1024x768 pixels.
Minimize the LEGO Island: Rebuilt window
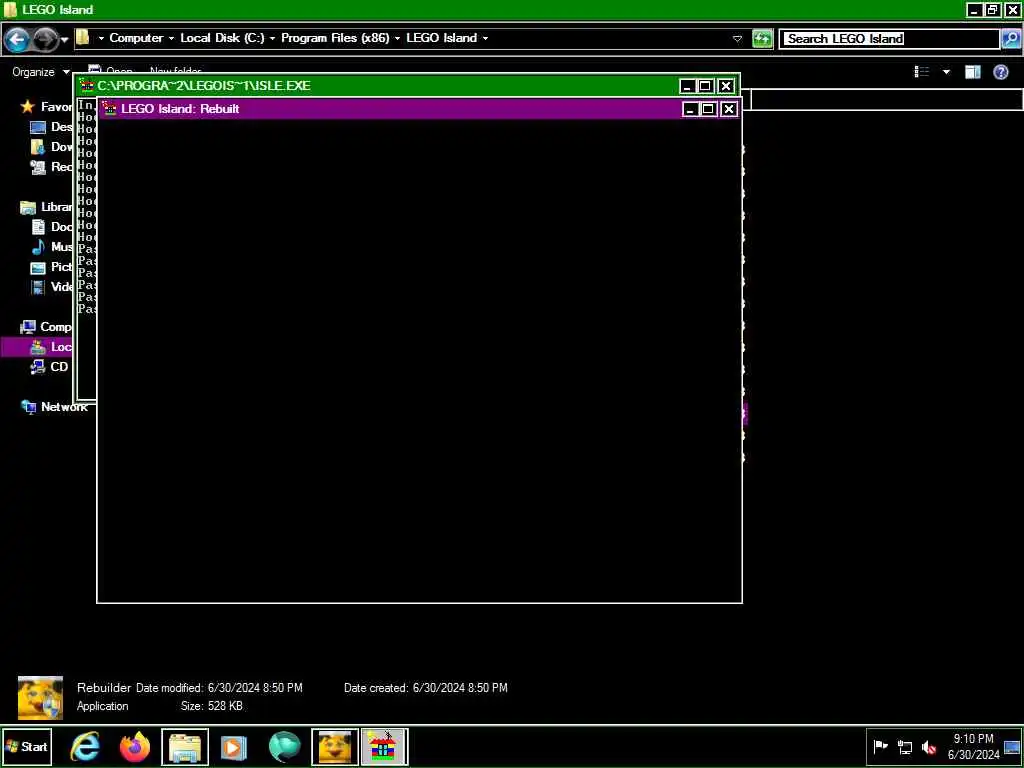tap(690, 109)
